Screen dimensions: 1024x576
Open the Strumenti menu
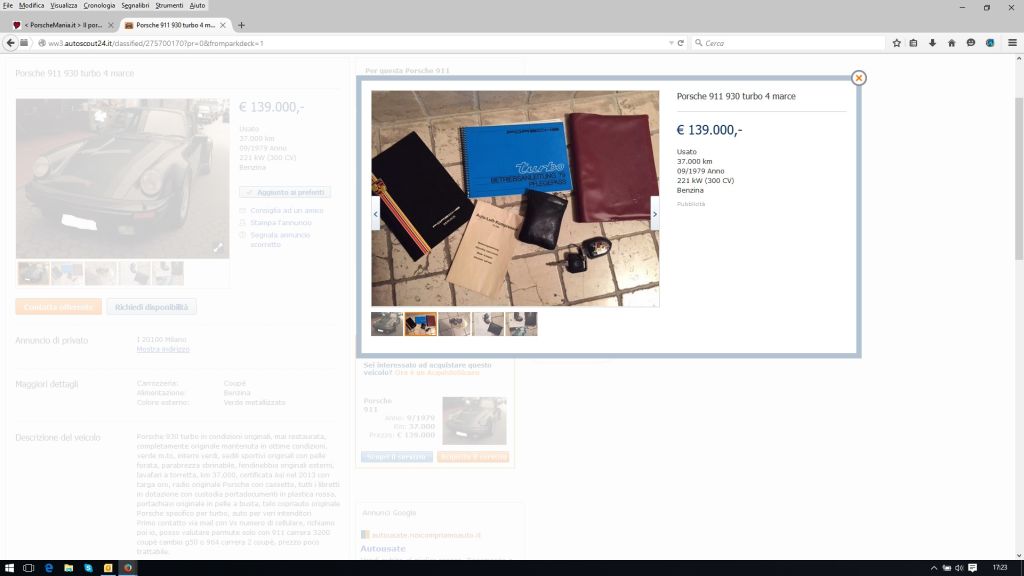pos(169,5)
